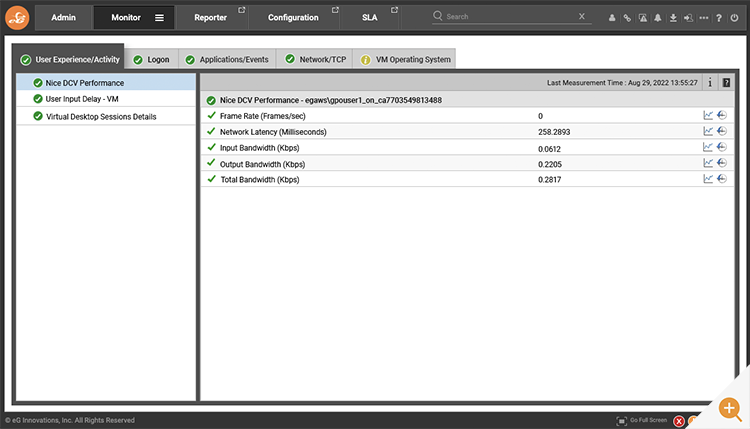Image resolution: width=750 pixels, height=429 pixels.
Task: Click the value 0.2205
Action: (550, 164)
